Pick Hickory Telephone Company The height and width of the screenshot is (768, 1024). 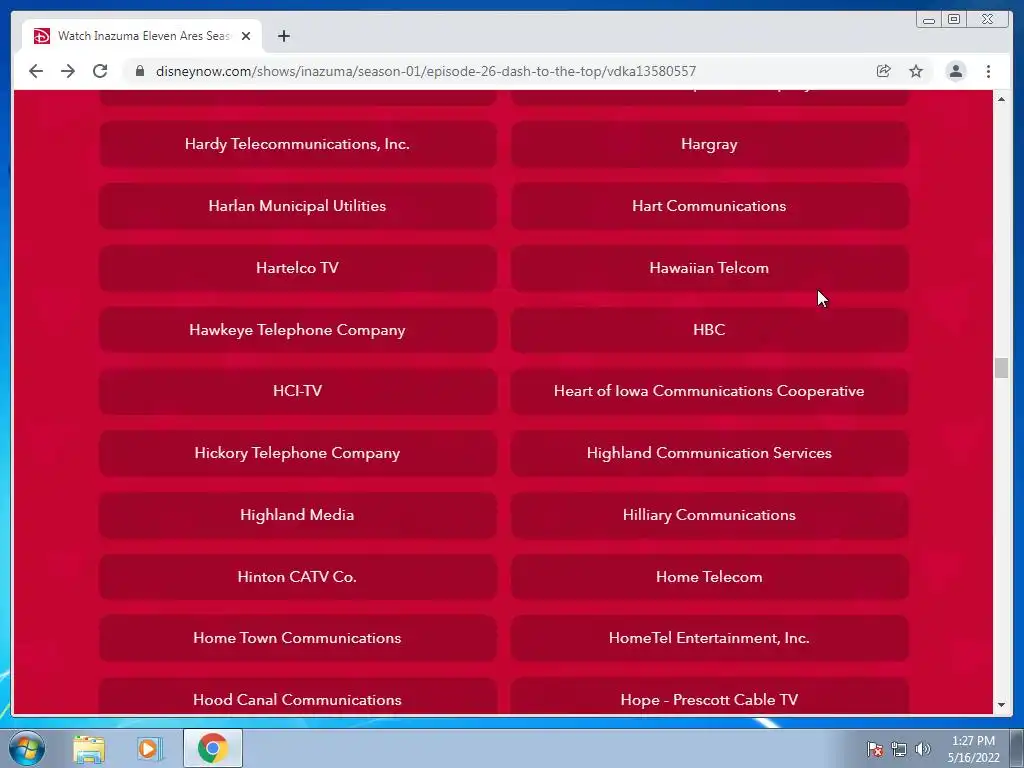coord(297,453)
